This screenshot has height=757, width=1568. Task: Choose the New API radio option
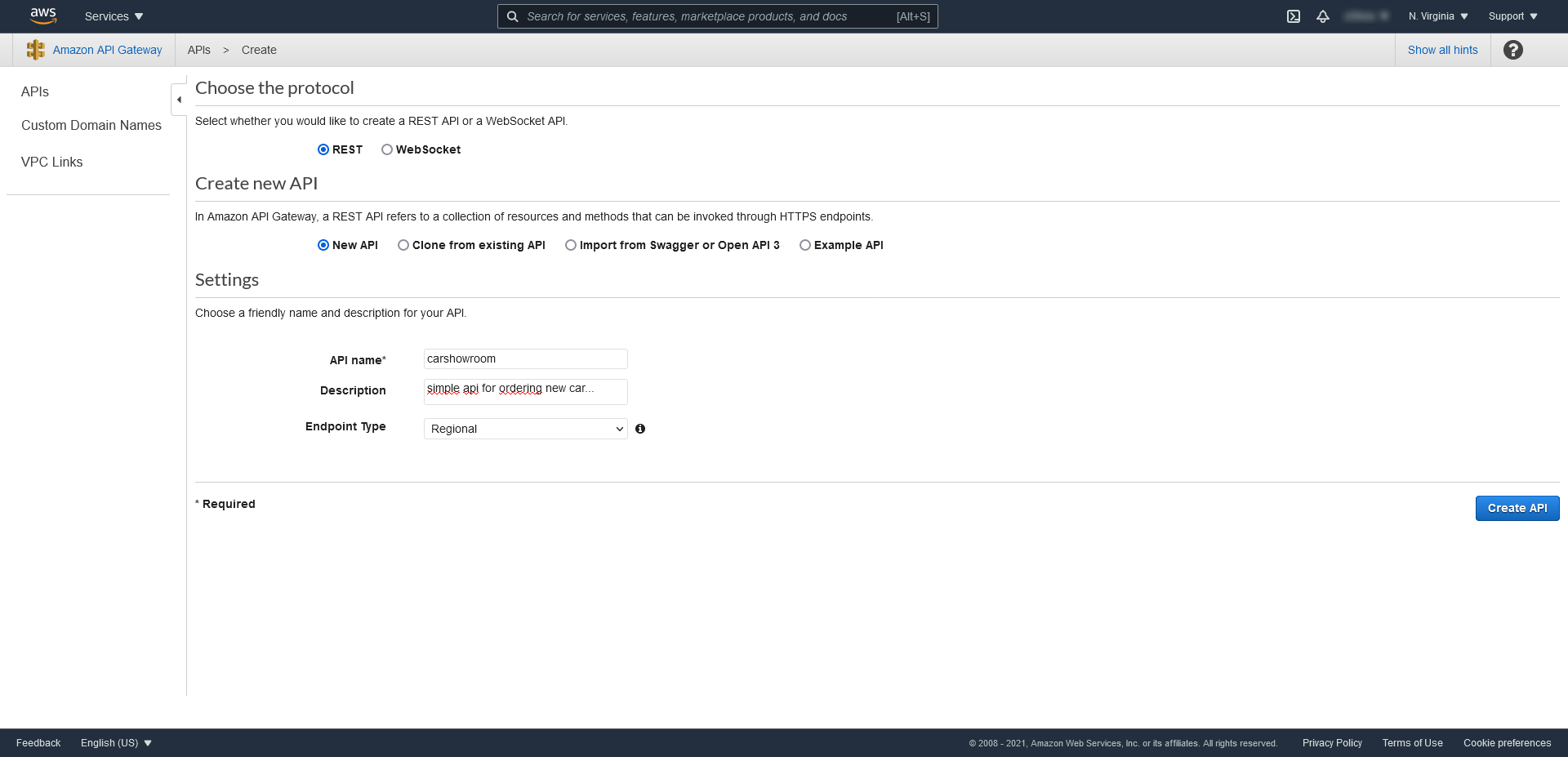[323, 245]
